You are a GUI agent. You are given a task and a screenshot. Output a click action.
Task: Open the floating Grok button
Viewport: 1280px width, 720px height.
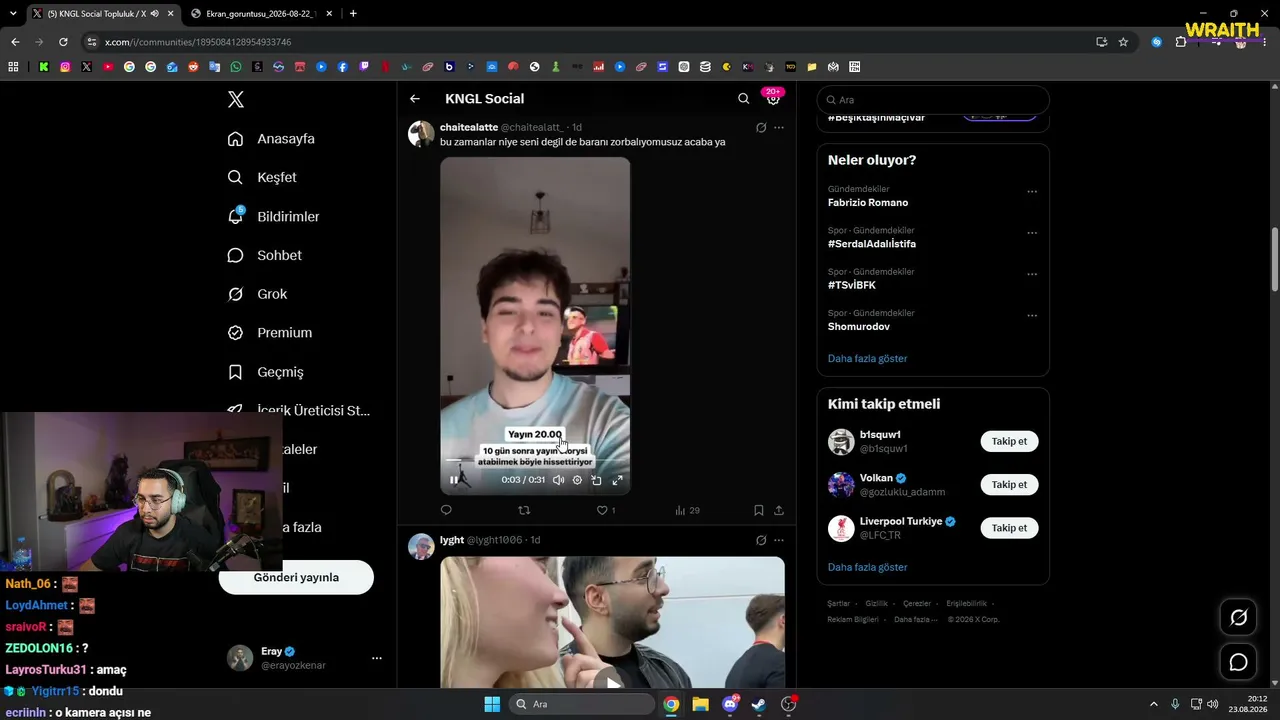[1238, 617]
